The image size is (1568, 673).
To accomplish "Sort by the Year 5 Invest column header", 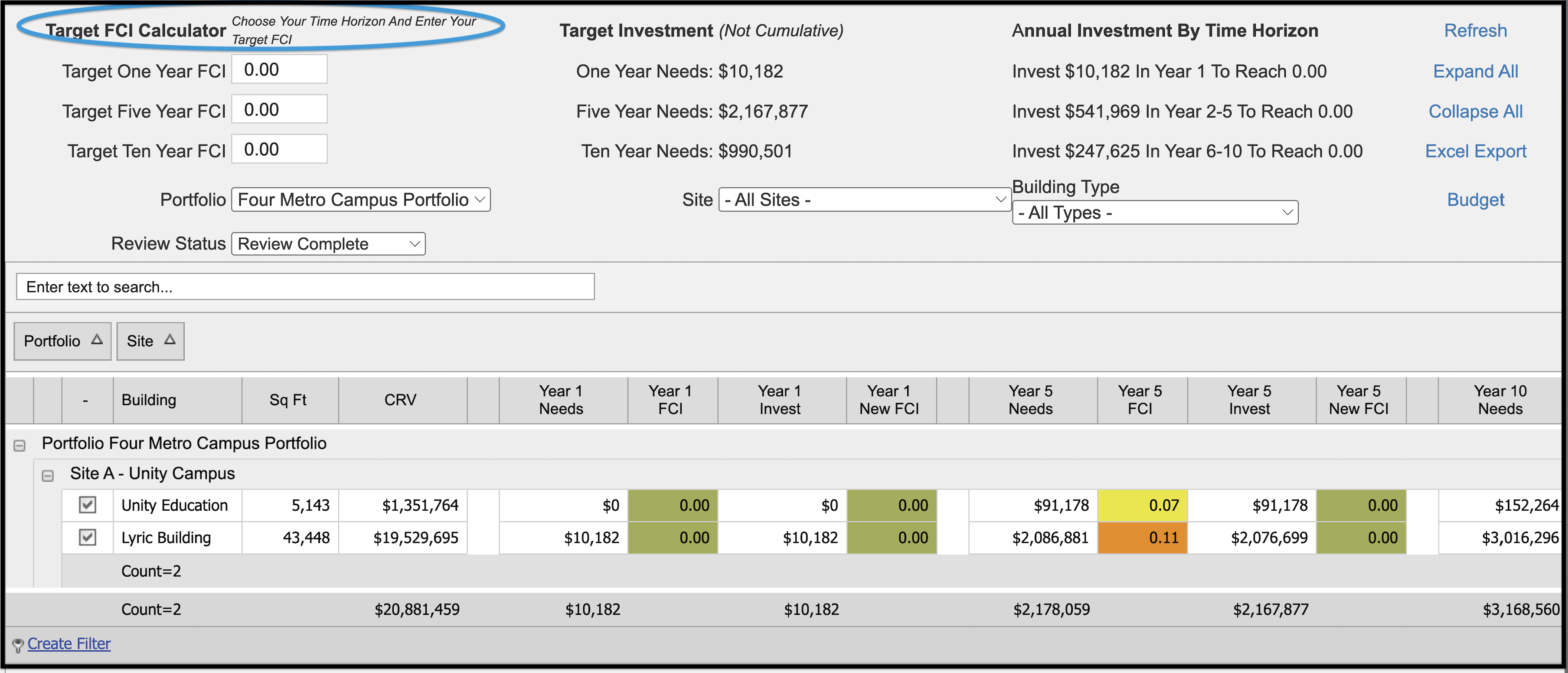I will point(1251,400).
